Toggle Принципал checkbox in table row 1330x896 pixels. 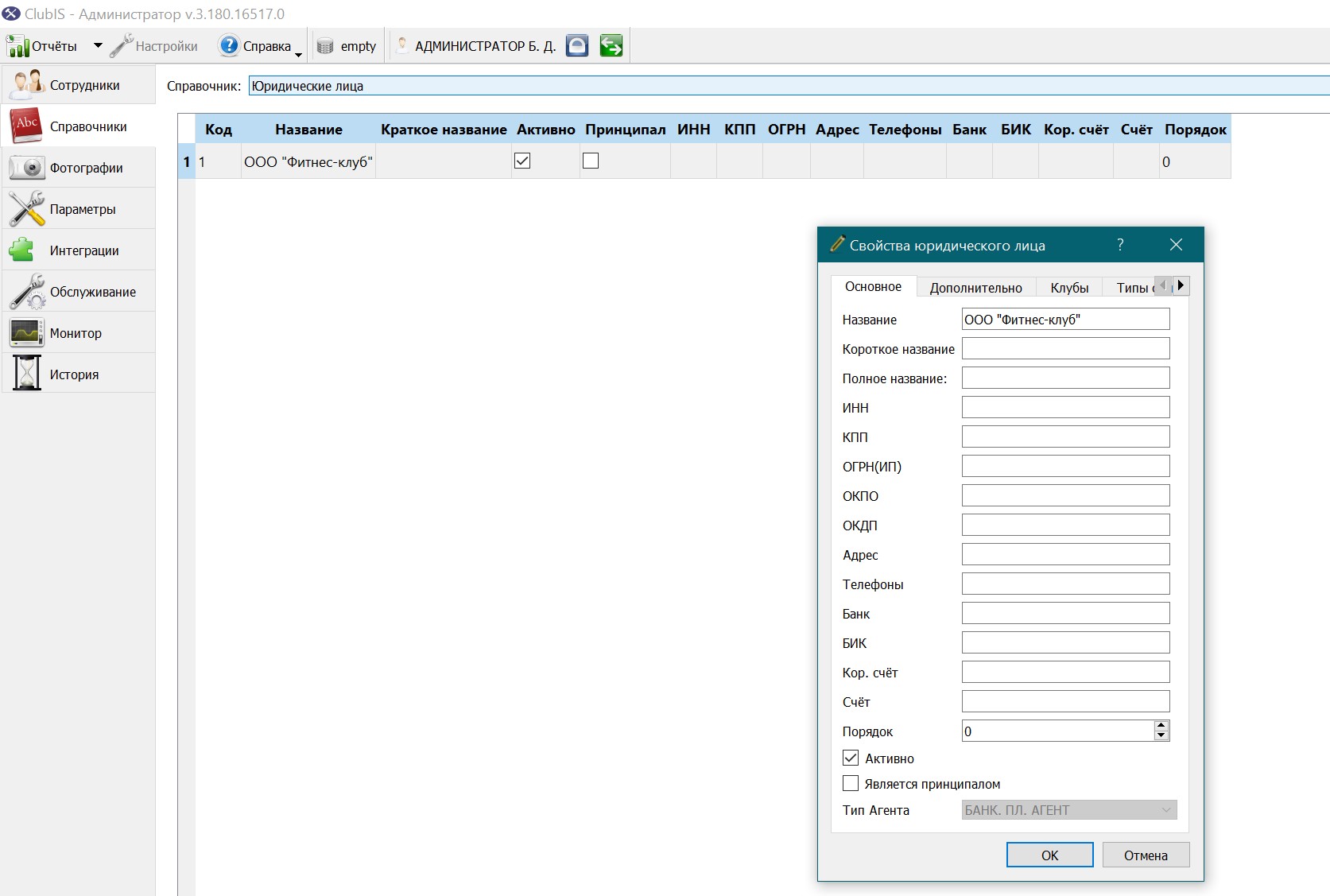point(591,161)
